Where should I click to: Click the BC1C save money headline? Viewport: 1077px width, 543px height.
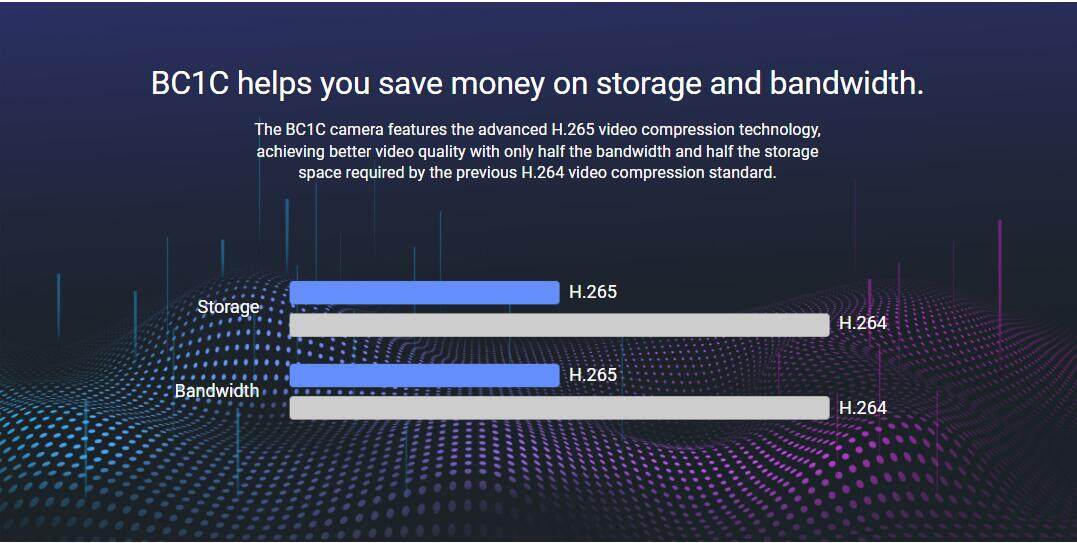(x=537, y=84)
